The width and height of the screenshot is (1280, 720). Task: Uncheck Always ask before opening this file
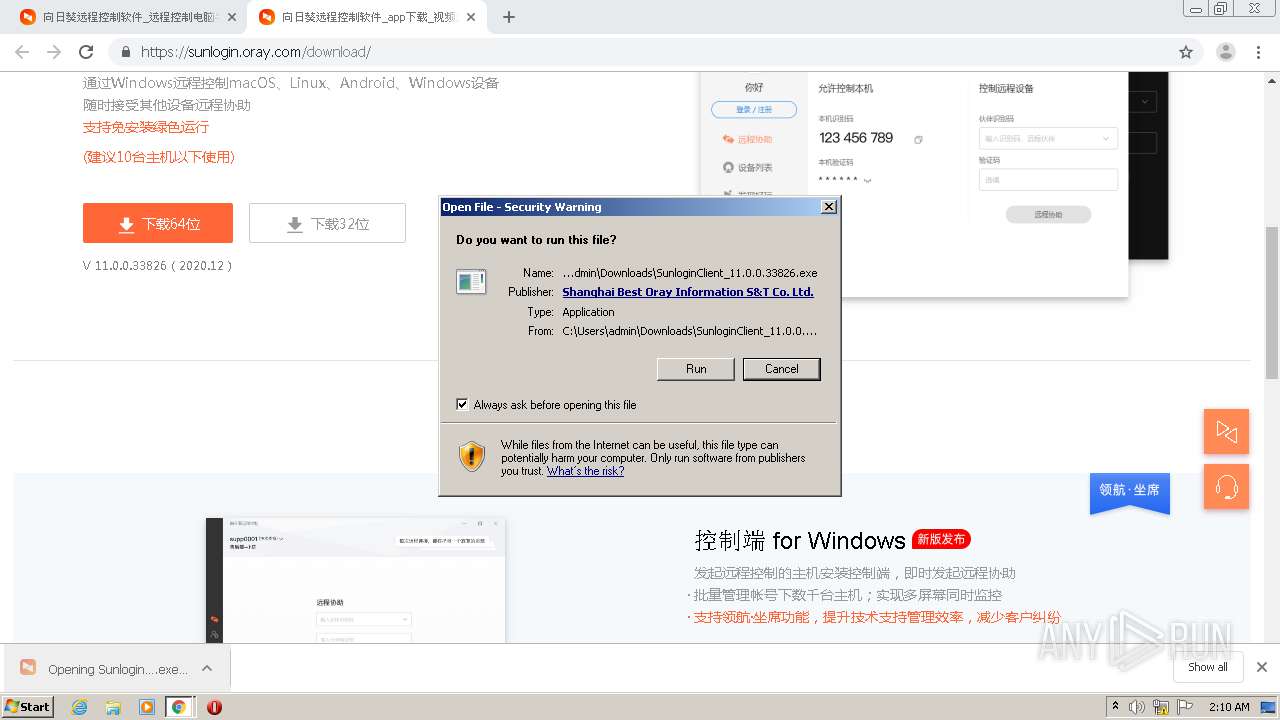click(462, 404)
